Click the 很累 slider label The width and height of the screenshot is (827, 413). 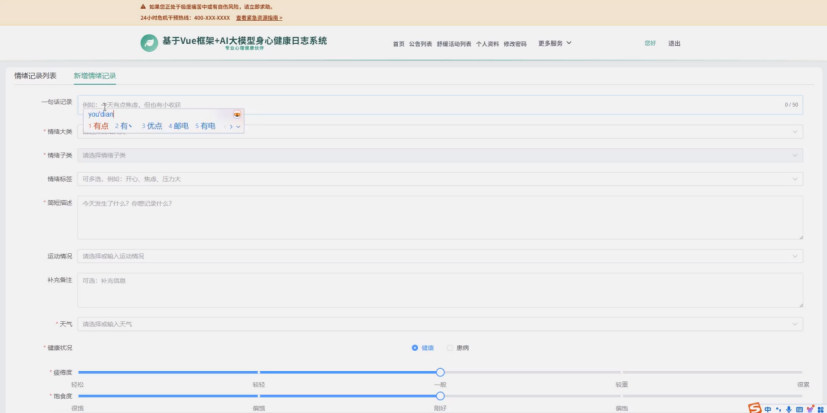tap(803, 385)
